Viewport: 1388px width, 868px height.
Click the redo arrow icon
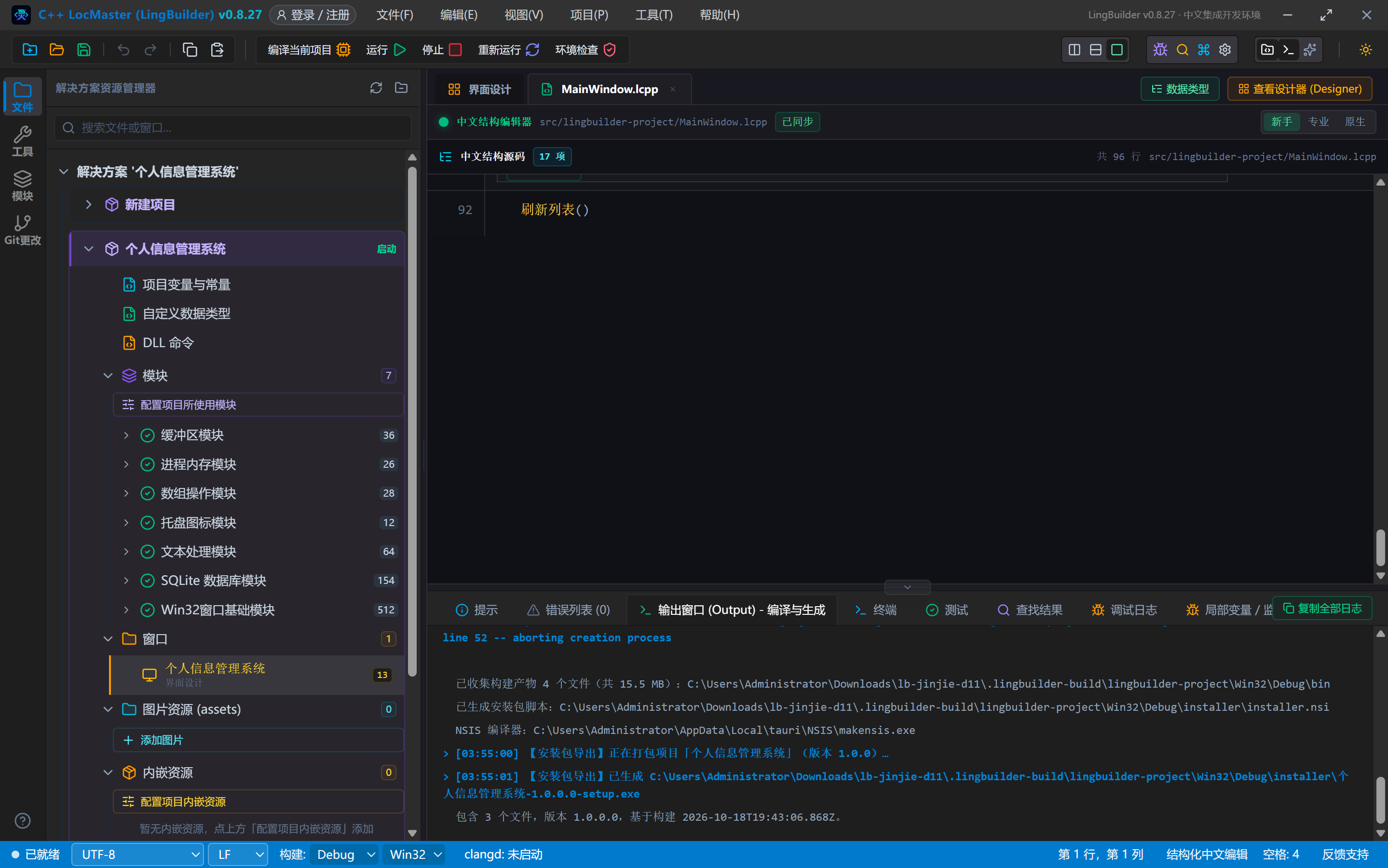click(x=150, y=50)
